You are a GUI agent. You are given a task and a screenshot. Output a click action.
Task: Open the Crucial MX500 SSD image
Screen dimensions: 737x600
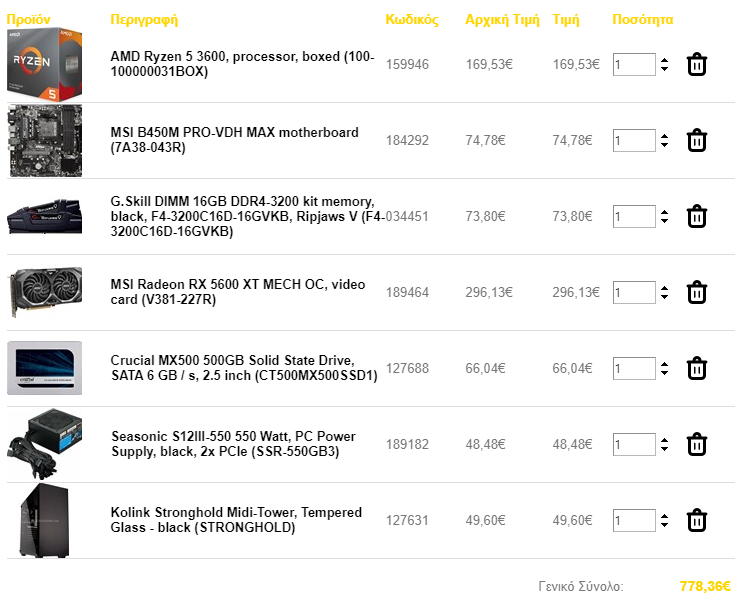[x=45, y=368]
